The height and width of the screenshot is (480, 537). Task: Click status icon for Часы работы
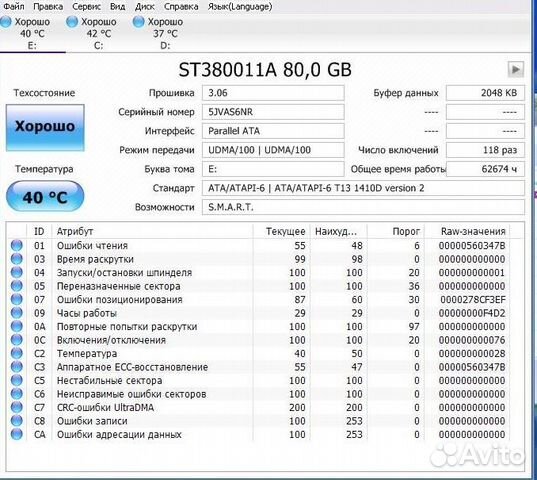[16, 313]
